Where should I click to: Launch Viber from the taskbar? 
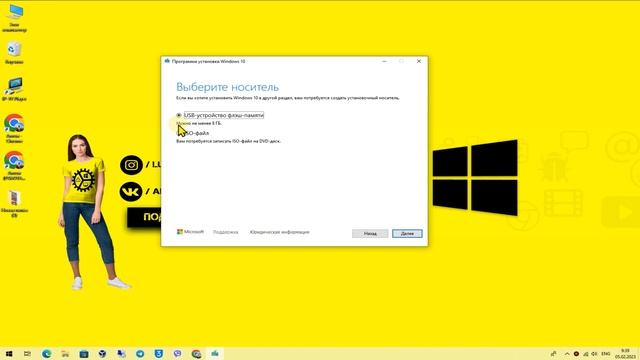[178, 354]
